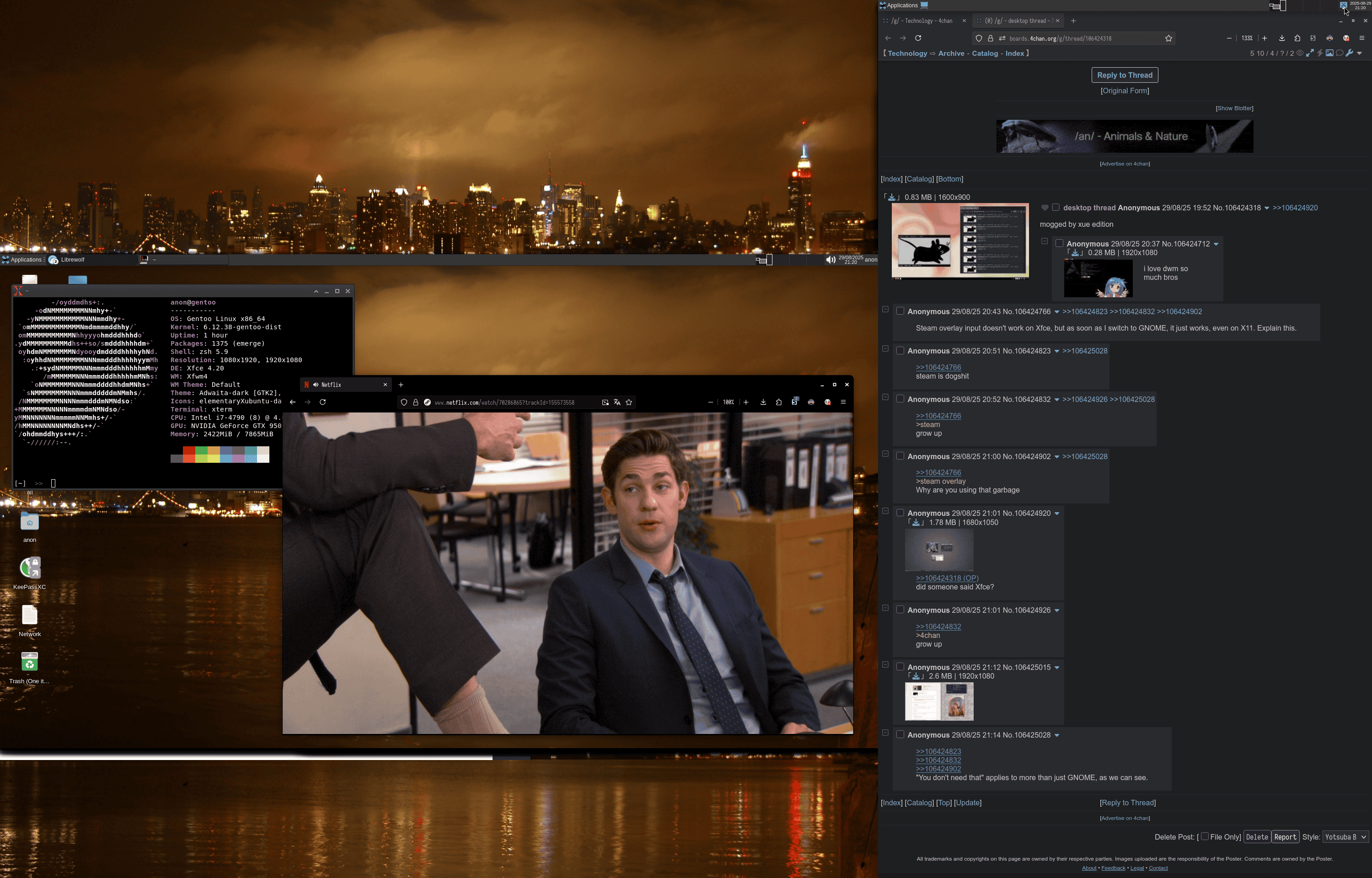Open hamburger menu of the 4chan browser window
This screenshot has width=1372, height=878.
(1362, 38)
